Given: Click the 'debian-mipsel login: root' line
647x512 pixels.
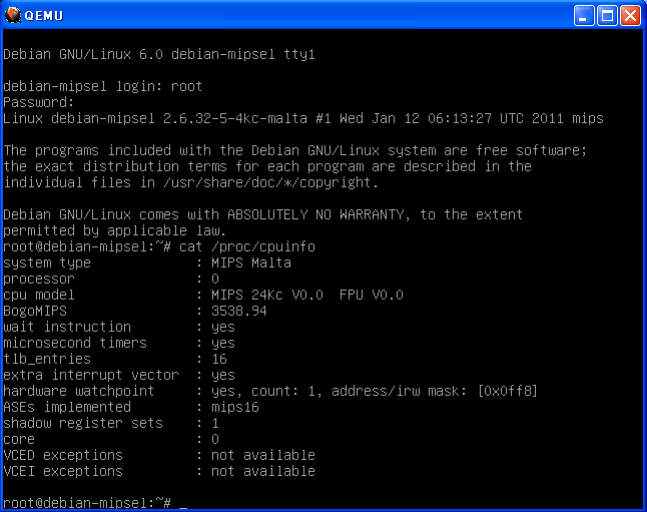Looking at the screenshot, I should (x=103, y=86).
